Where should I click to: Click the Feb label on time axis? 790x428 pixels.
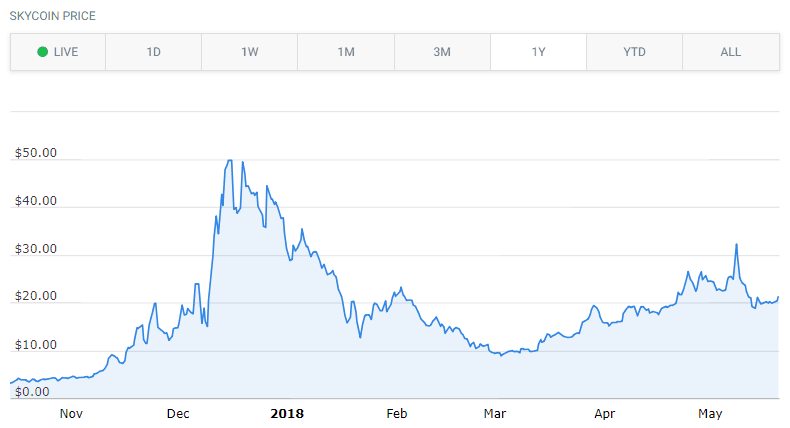click(397, 414)
